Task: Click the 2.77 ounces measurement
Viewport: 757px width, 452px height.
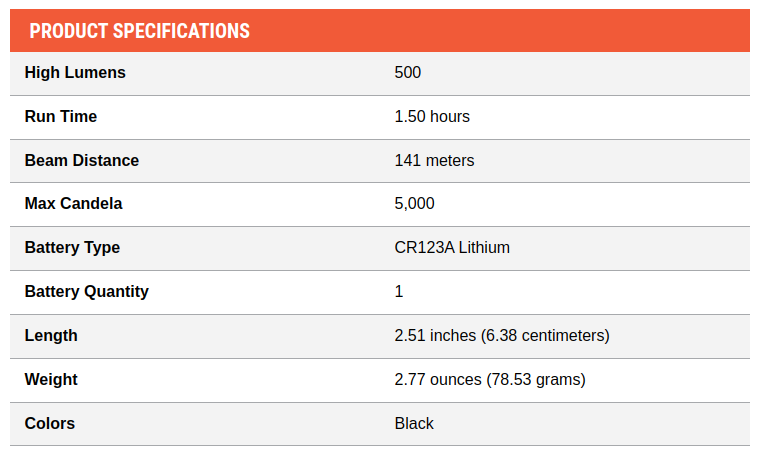Action: tap(438, 380)
